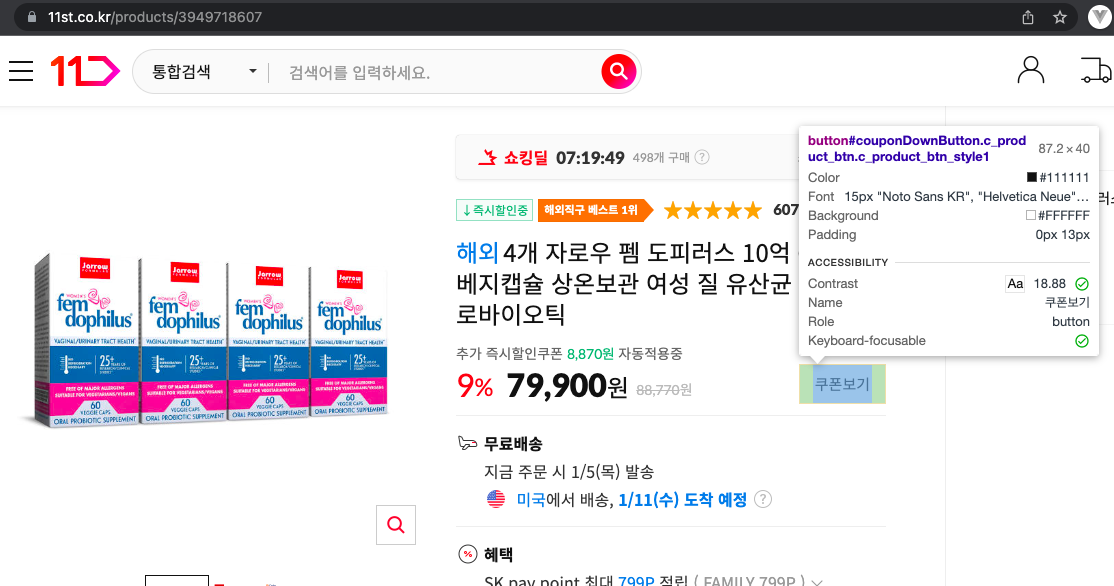
Task: Click the 9% discount rate text
Action: point(475,386)
